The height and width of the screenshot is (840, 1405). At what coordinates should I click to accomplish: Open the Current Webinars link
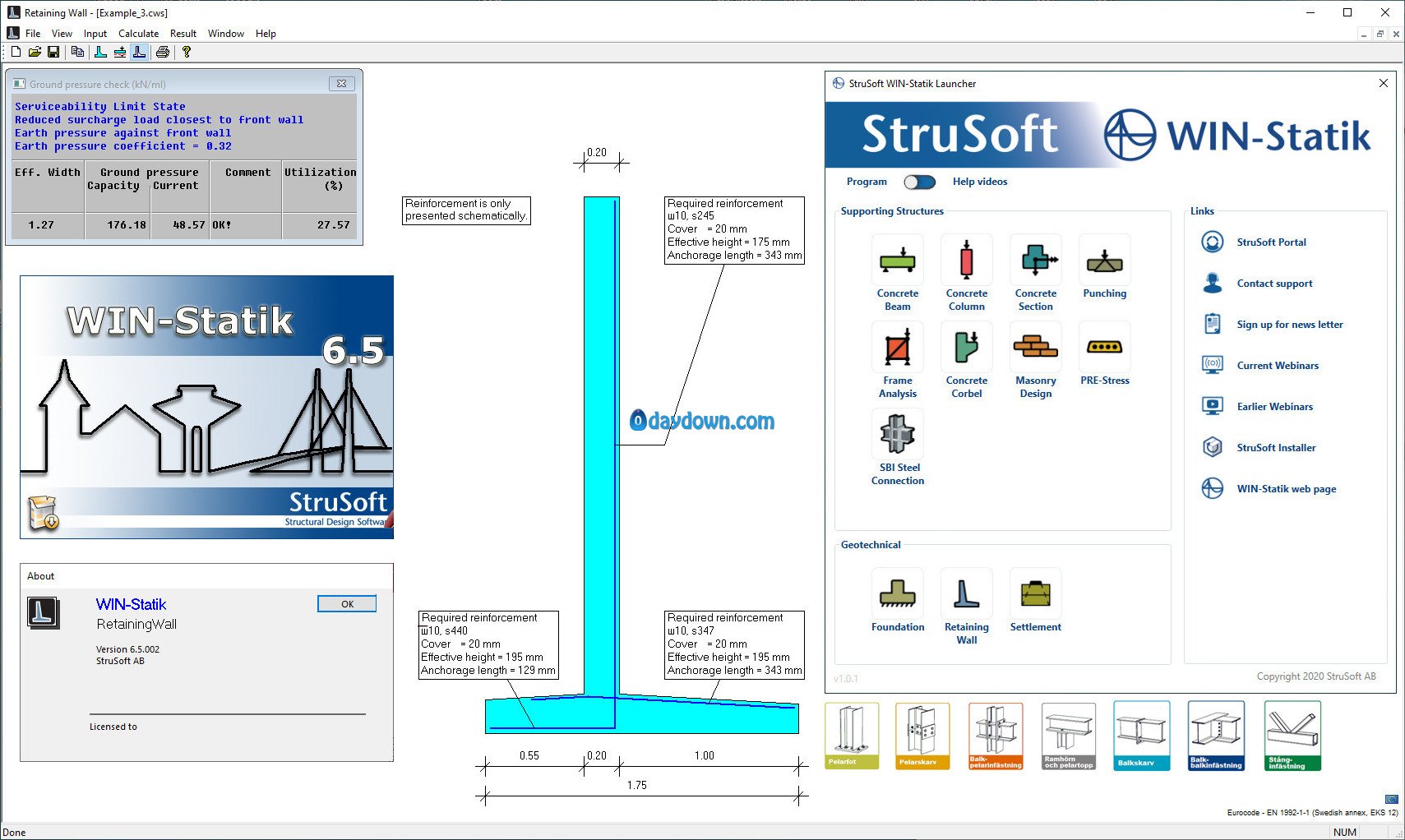[1278, 366]
